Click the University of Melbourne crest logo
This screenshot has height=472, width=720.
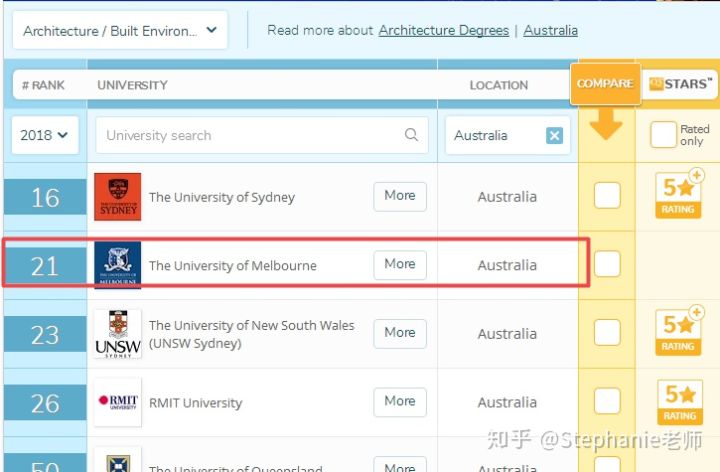[x=118, y=265]
